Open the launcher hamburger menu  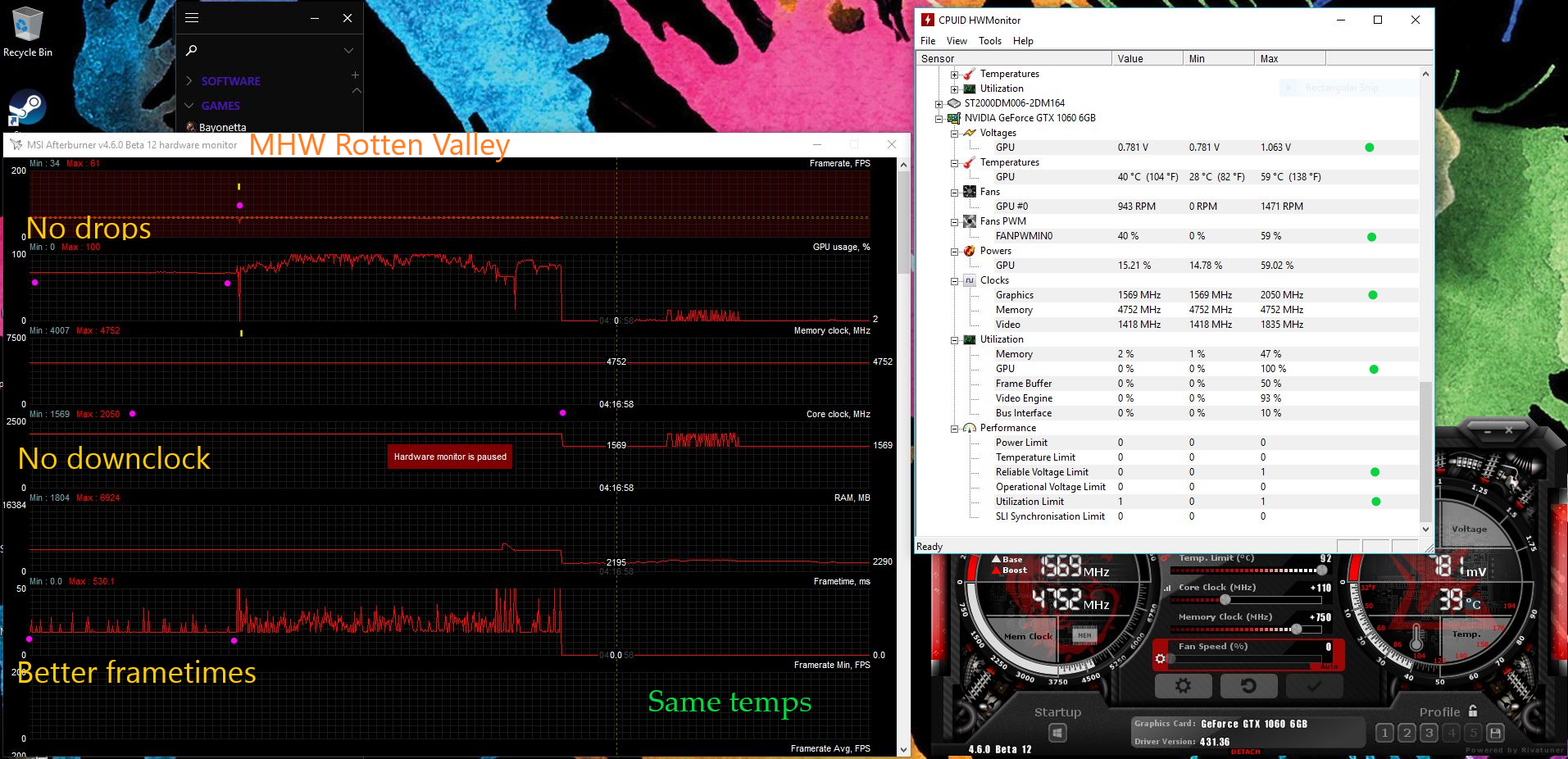(x=192, y=18)
